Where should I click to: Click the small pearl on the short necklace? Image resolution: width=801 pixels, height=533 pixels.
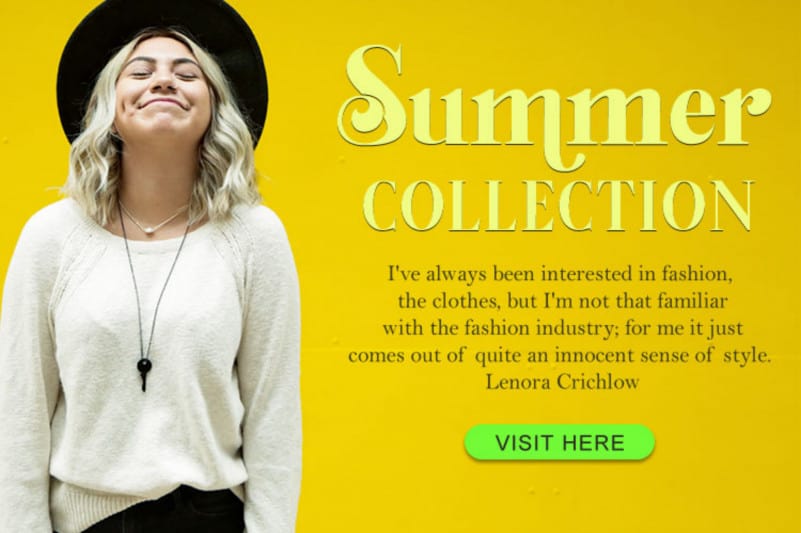click(149, 230)
